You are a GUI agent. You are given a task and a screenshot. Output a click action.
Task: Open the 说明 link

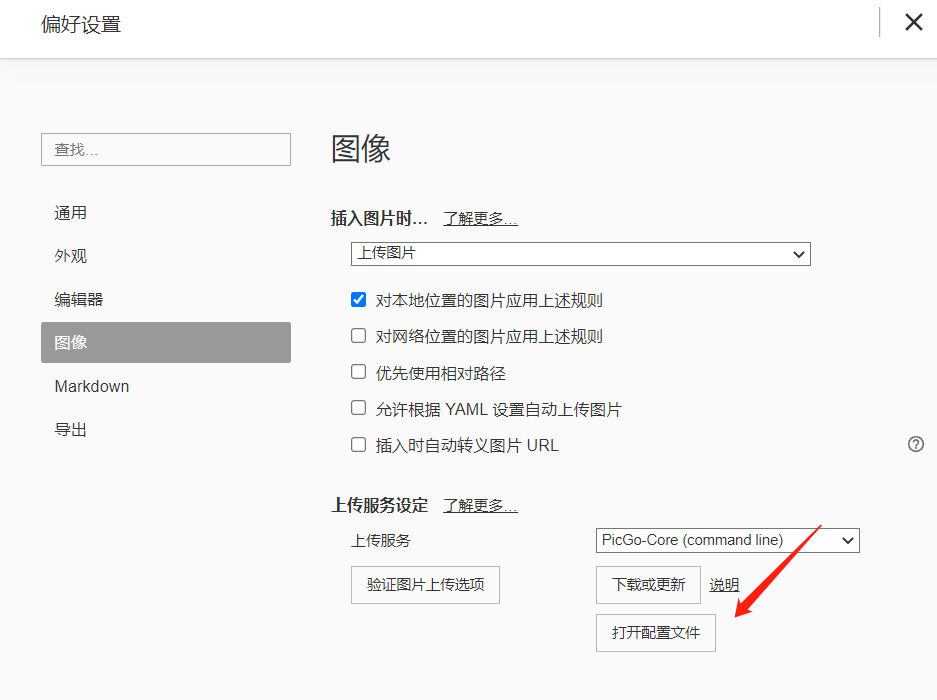pyautogui.click(x=724, y=585)
